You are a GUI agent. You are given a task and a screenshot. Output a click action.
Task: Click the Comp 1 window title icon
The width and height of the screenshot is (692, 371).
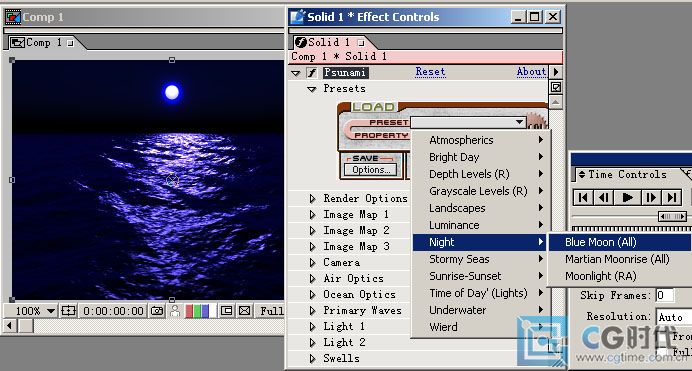[x=12, y=17]
